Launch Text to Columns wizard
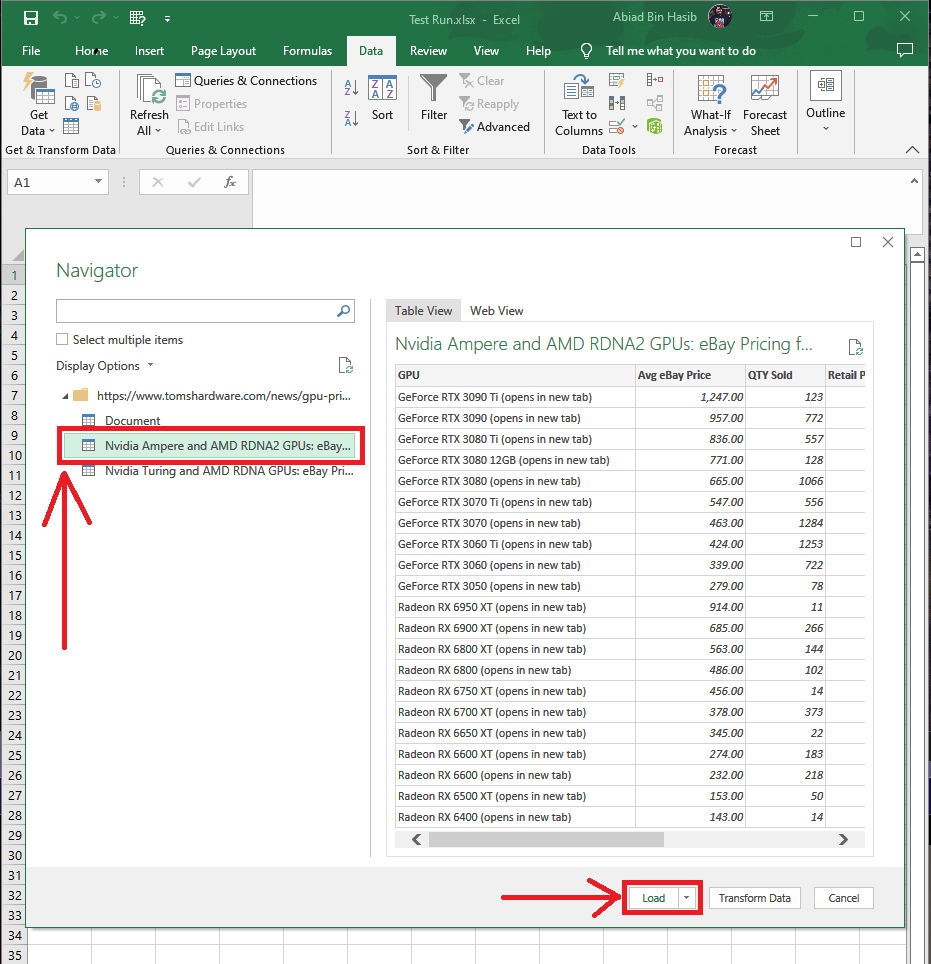Viewport: 931px width, 964px height. [x=579, y=105]
